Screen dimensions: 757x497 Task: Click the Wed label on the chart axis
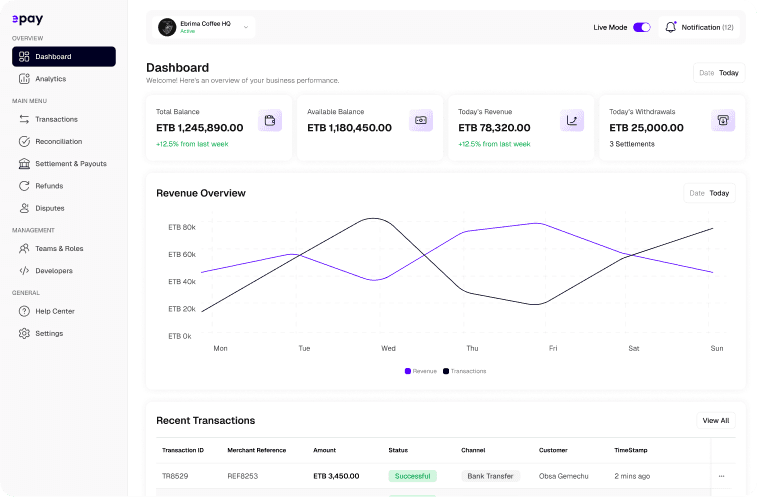click(x=389, y=348)
